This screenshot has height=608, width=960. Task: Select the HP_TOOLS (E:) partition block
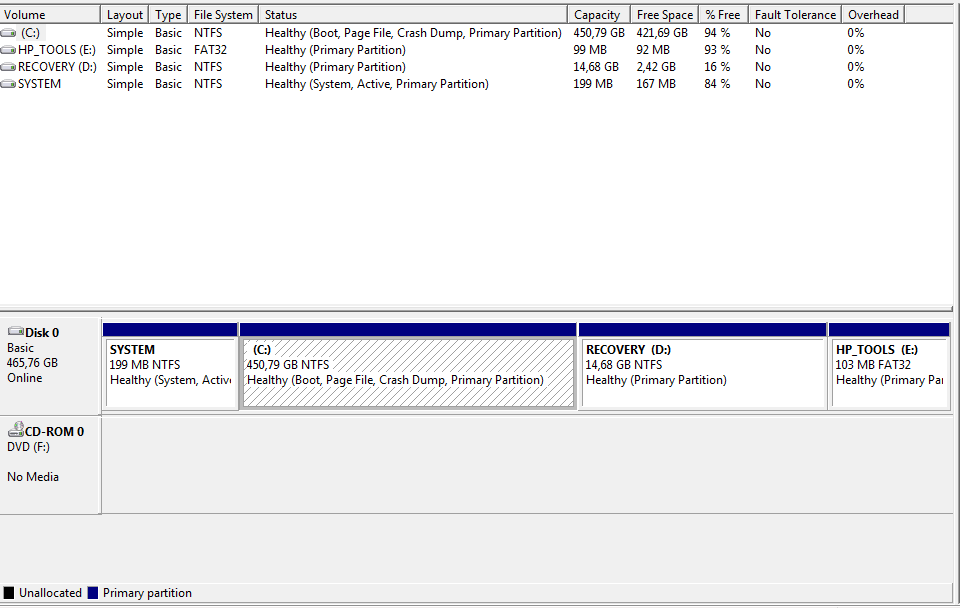coord(889,373)
